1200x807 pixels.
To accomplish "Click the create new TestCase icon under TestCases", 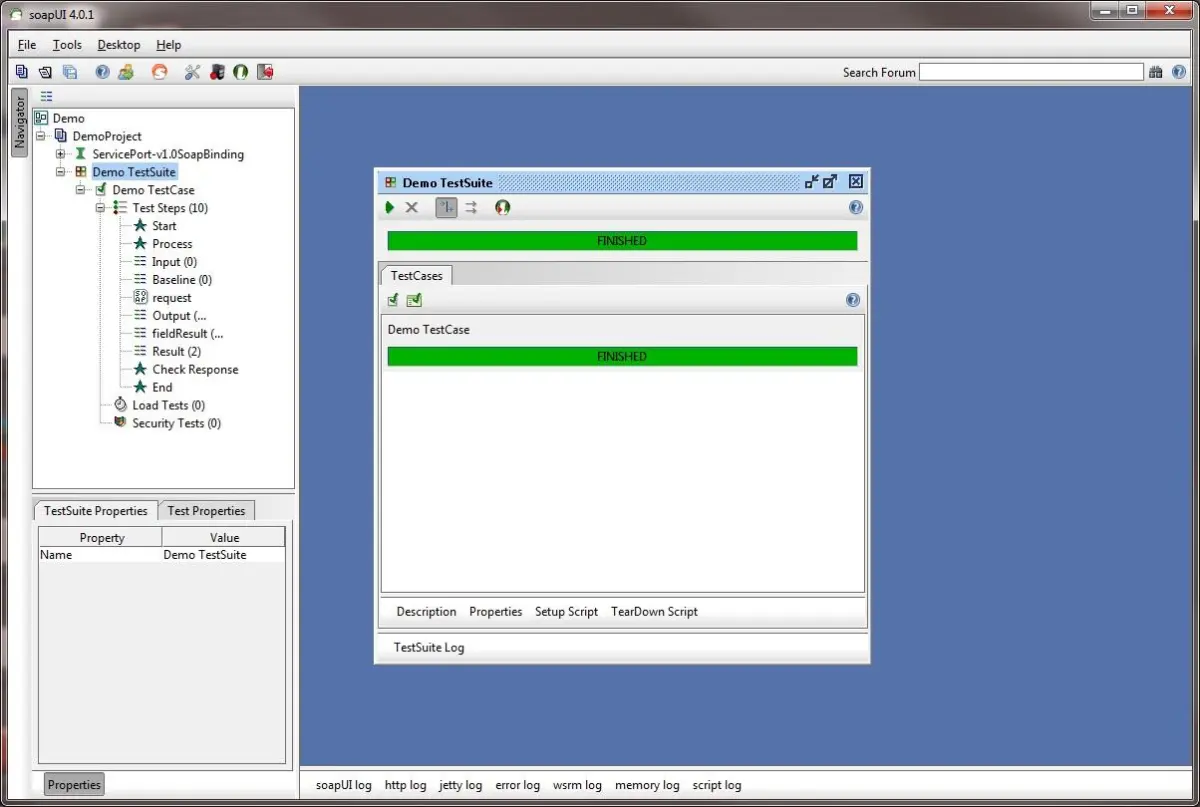I will [393, 300].
